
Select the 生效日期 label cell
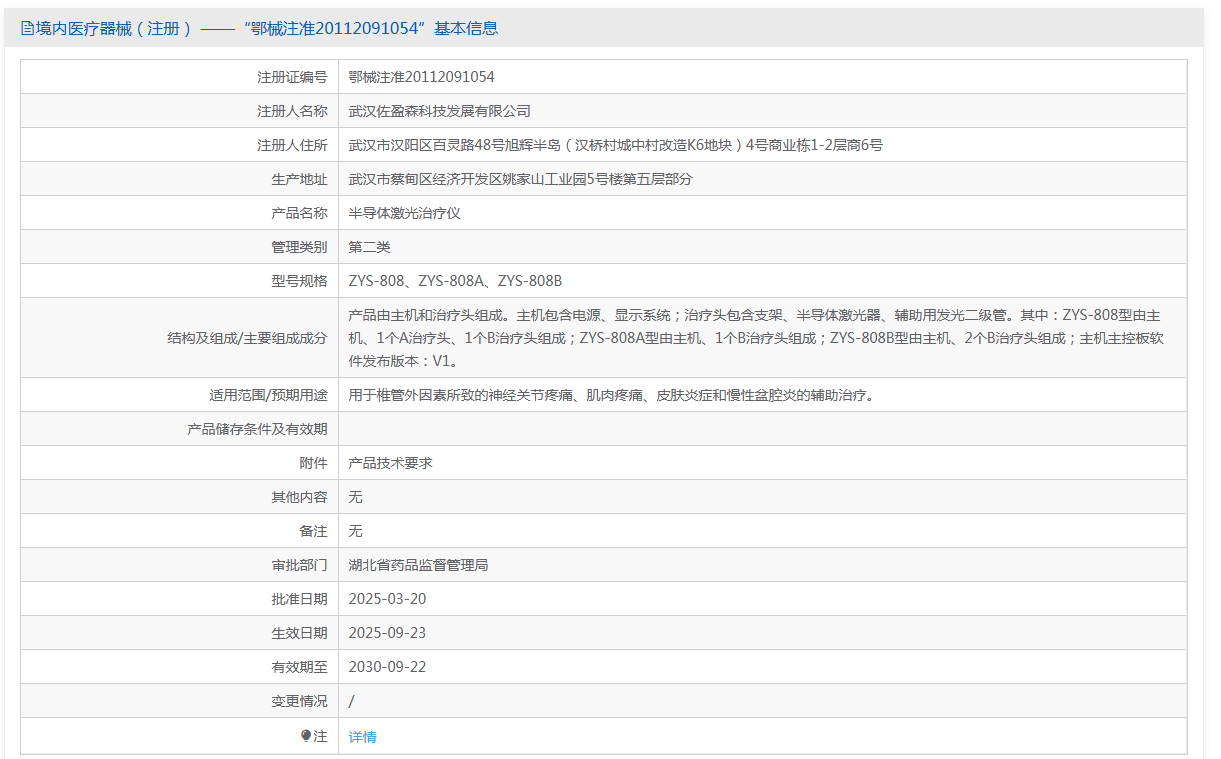point(180,633)
